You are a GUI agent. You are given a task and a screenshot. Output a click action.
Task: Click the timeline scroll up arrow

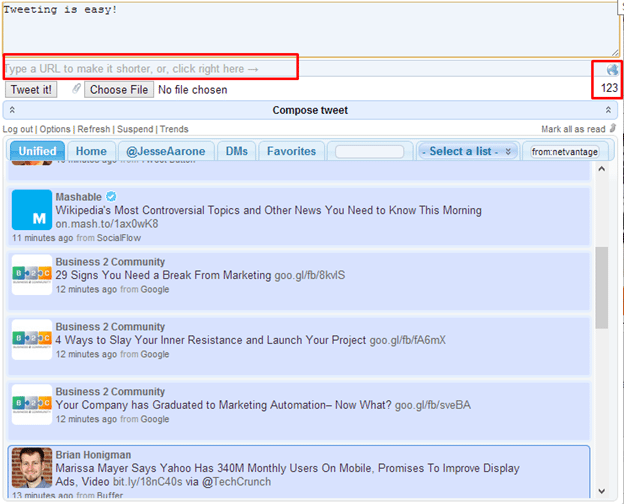[x=602, y=169]
